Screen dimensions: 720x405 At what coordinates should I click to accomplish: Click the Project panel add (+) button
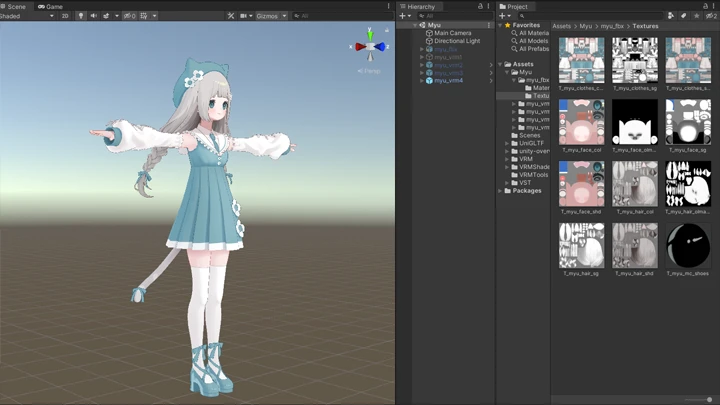(502, 16)
